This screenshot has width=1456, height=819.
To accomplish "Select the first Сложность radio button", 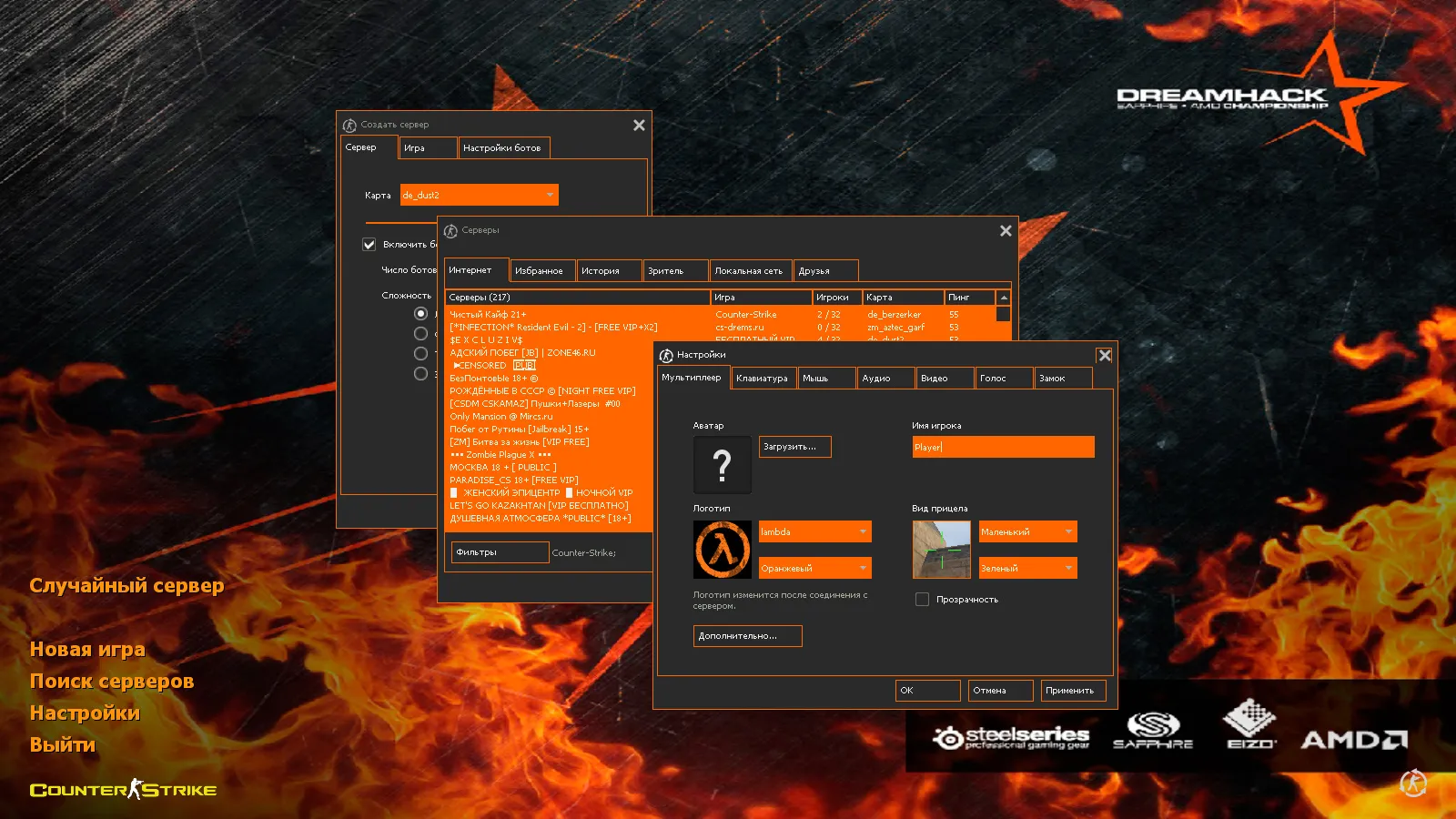I will (x=420, y=312).
